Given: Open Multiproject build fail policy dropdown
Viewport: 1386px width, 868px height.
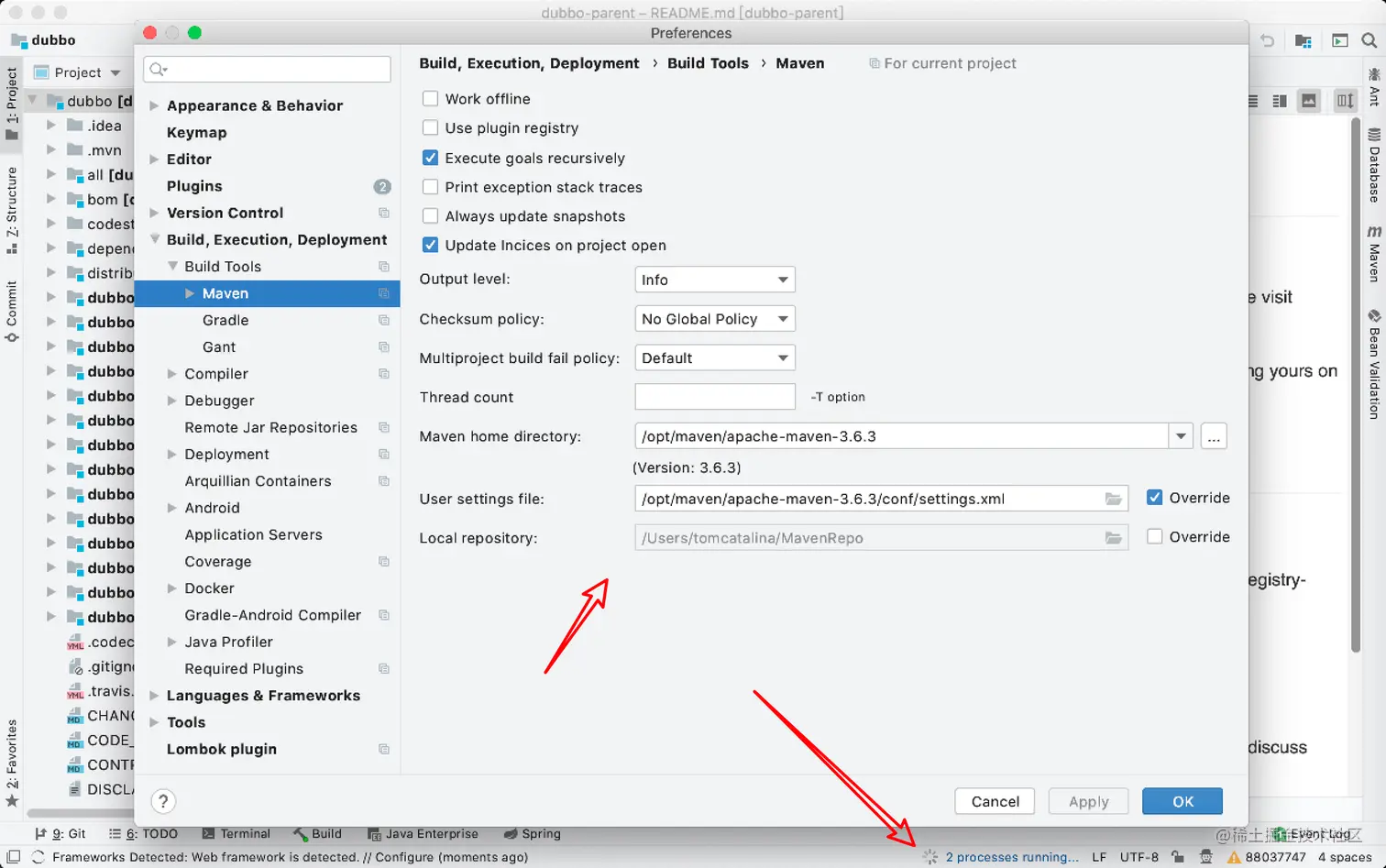Looking at the screenshot, I should tap(715, 358).
